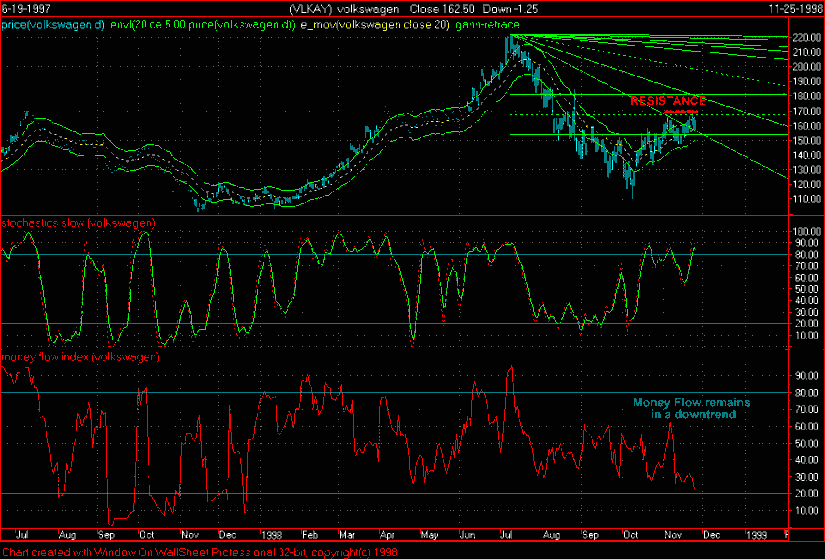Click the Mar month label
The width and height of the screenshot is (825, 559).
click(x=347, y=535)
